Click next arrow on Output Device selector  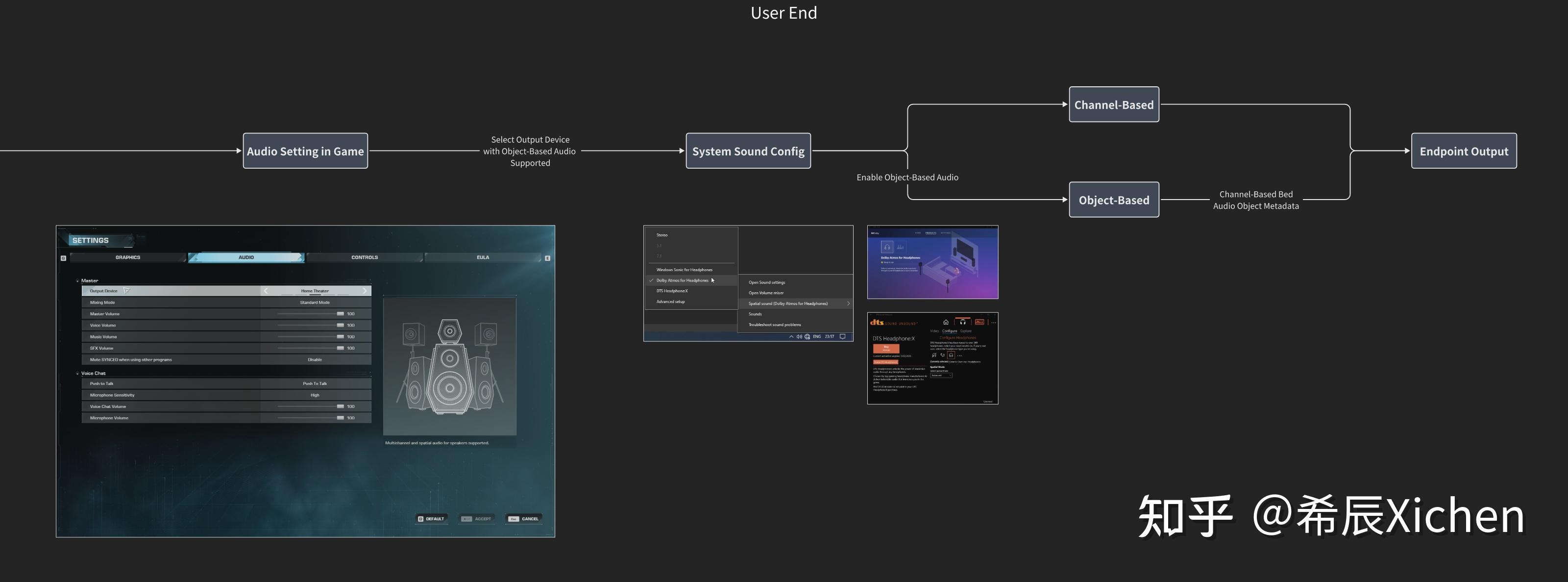pyautogui.click(x=365, y=291)
